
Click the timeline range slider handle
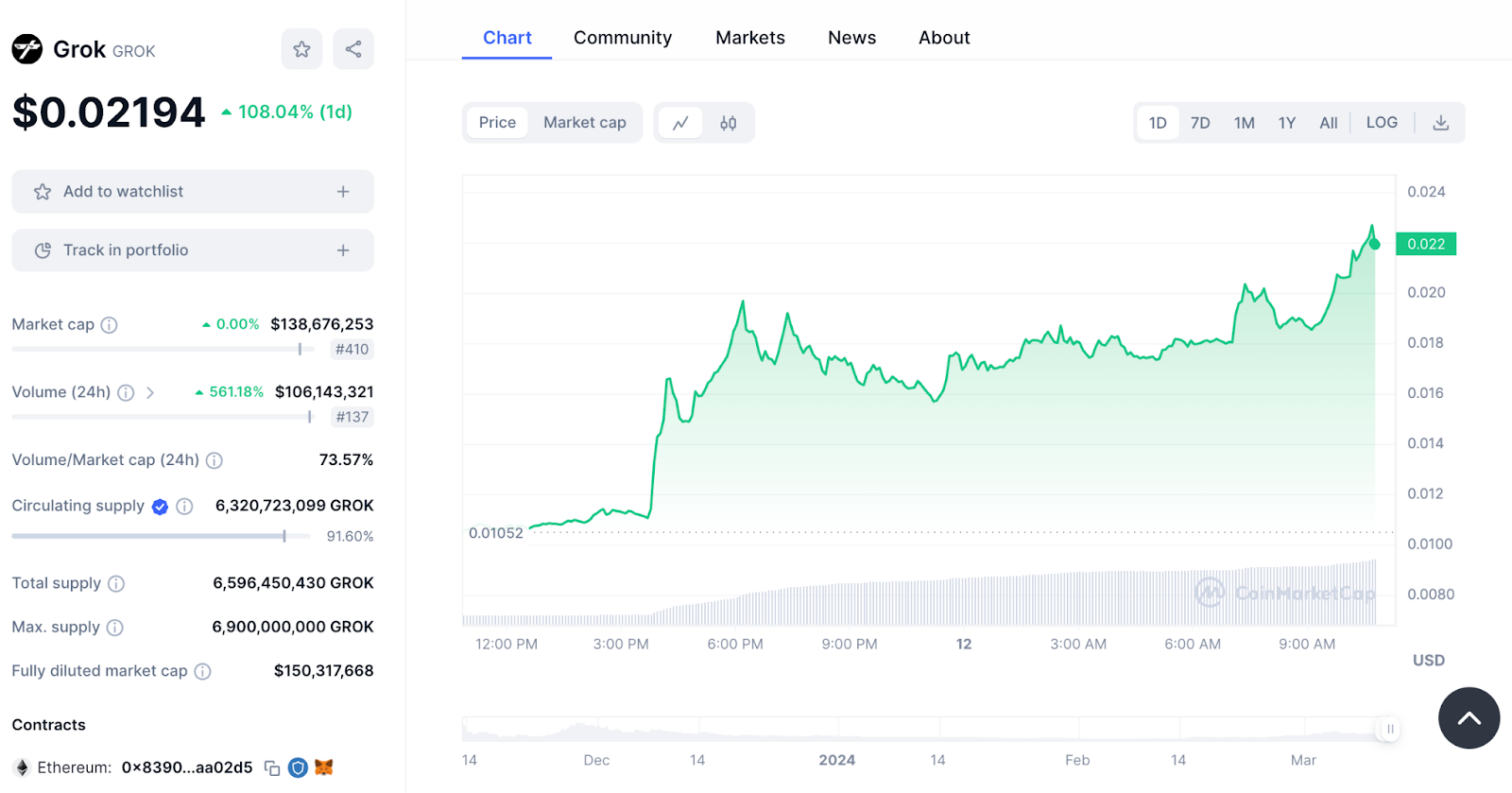(1389, 729)
